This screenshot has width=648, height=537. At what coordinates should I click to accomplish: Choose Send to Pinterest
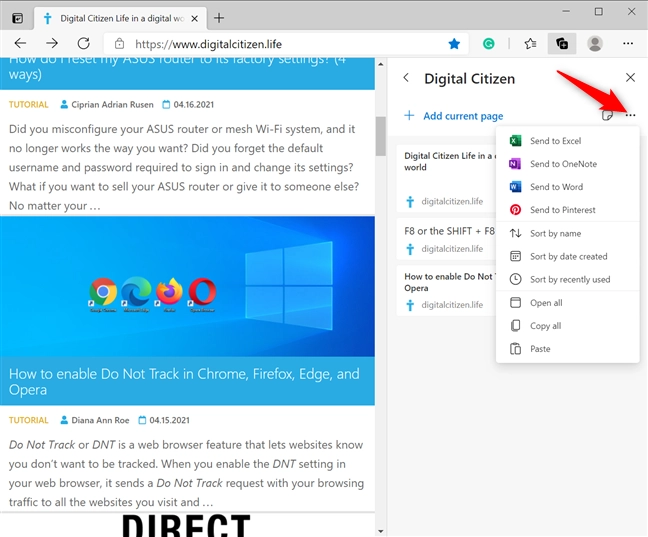(x=568, y=210)
